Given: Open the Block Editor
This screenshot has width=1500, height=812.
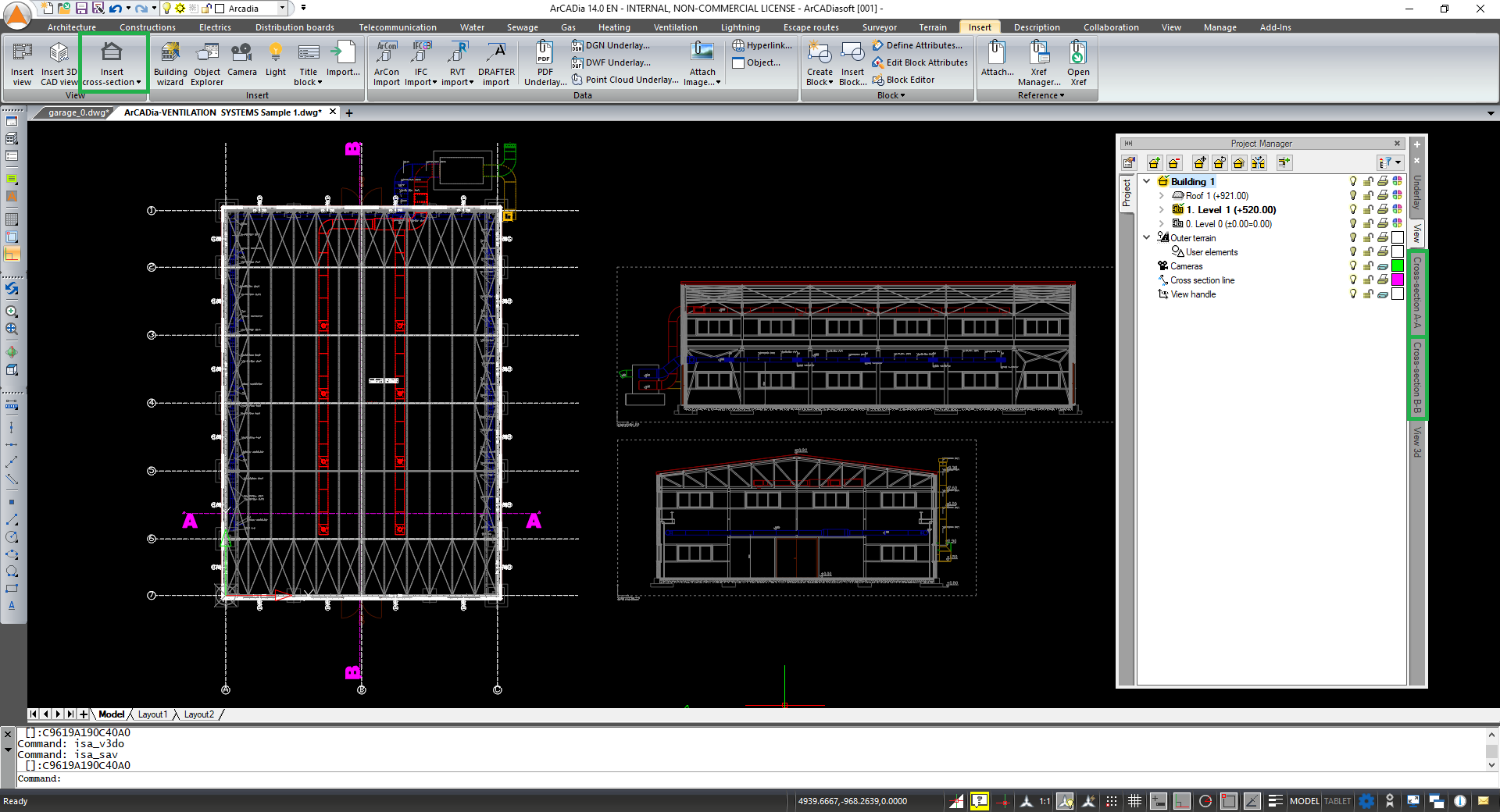Looking at the screenshot, I should tap(903, 80).
